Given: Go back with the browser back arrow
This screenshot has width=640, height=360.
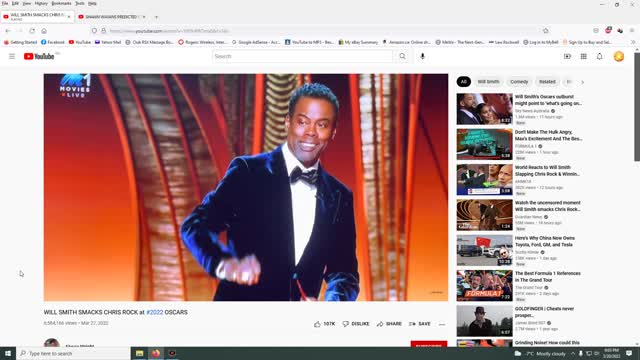Looking at the screenshot, I should [8, 31].
